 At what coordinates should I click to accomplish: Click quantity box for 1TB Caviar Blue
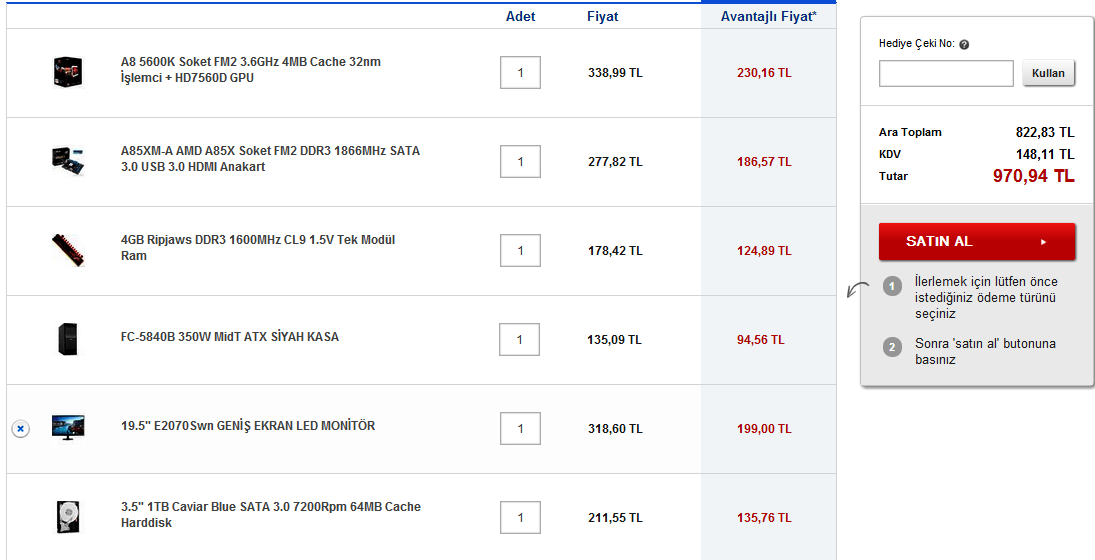[520, 518]
